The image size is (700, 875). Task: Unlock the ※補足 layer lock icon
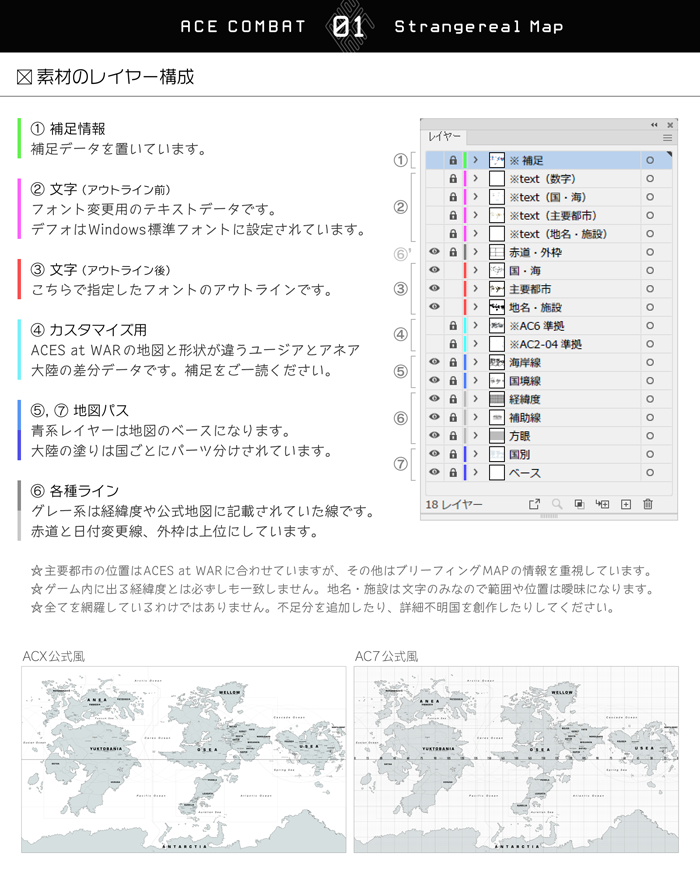(453, 160)
